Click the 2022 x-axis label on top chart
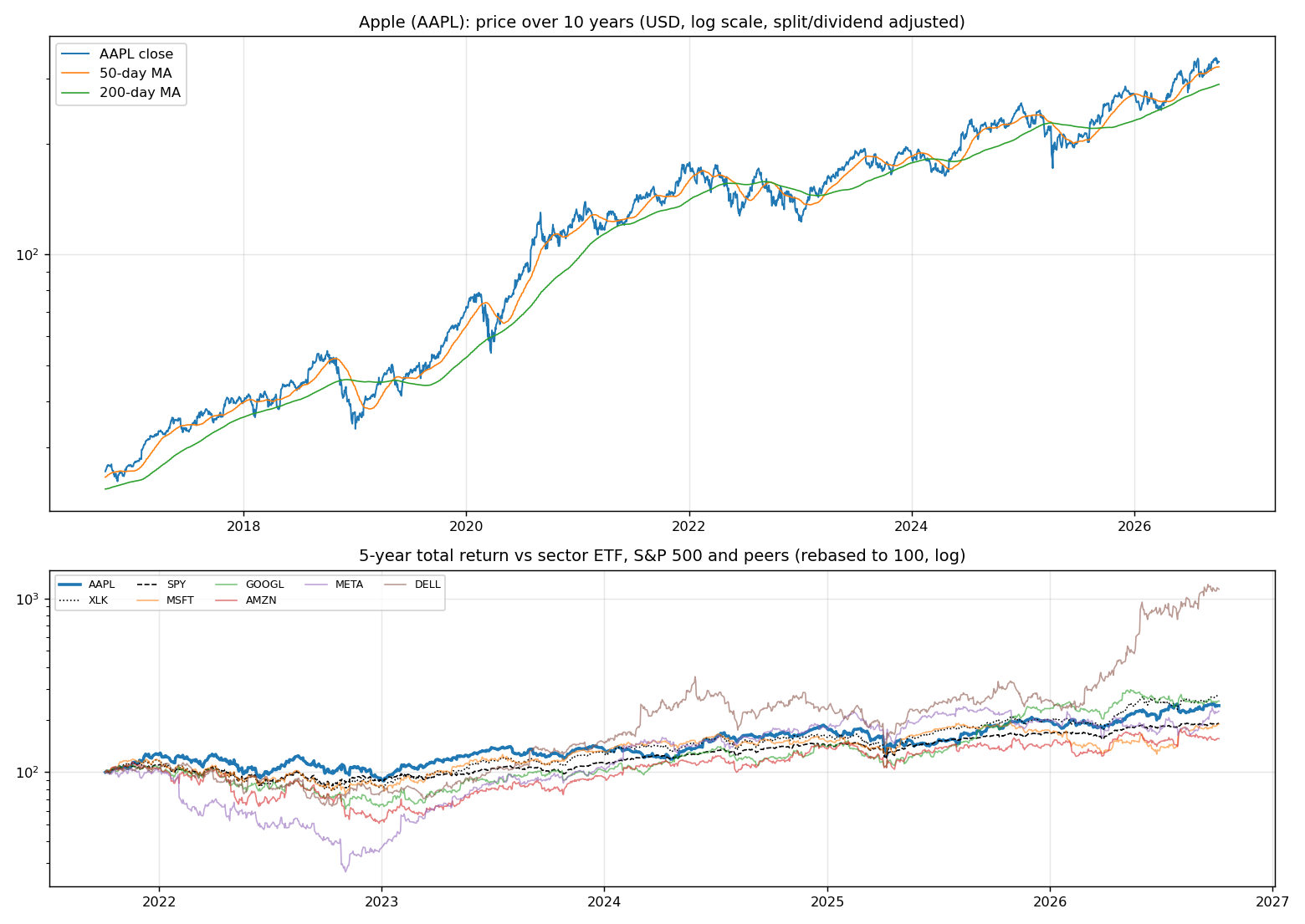1305x924 pixels. (x=689, y=526)
